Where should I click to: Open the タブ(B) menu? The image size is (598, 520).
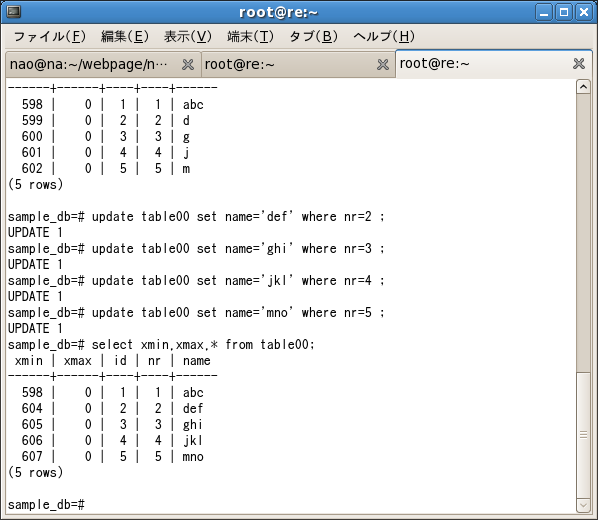pyautogui.click(x=313, y=37)
